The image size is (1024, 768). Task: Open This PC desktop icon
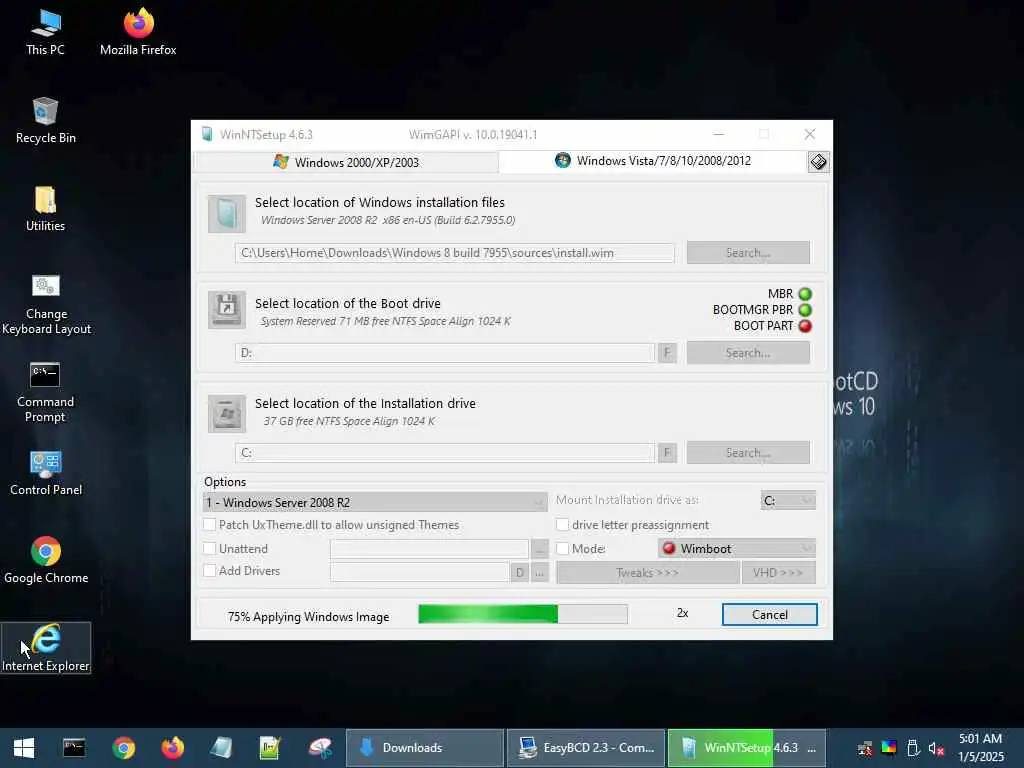45,32
